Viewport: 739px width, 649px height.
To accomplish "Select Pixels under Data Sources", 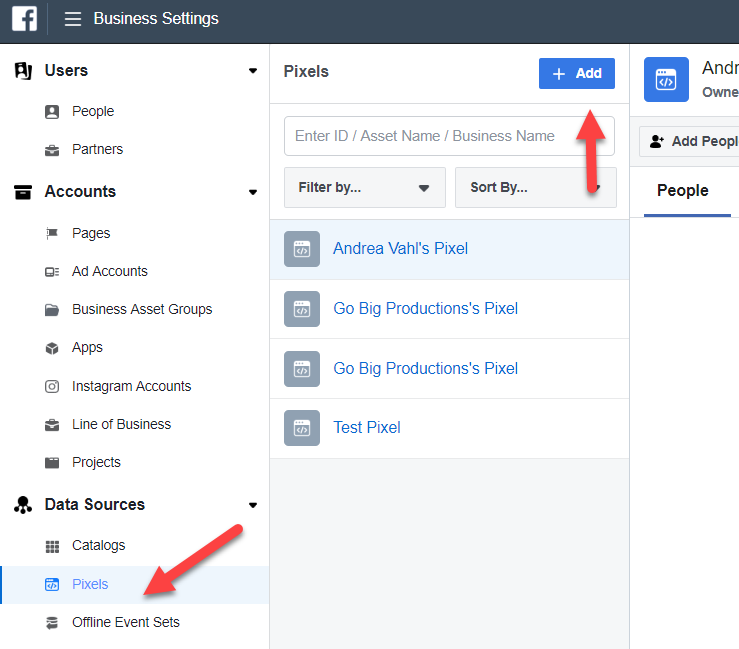I will tap(90, 584).
